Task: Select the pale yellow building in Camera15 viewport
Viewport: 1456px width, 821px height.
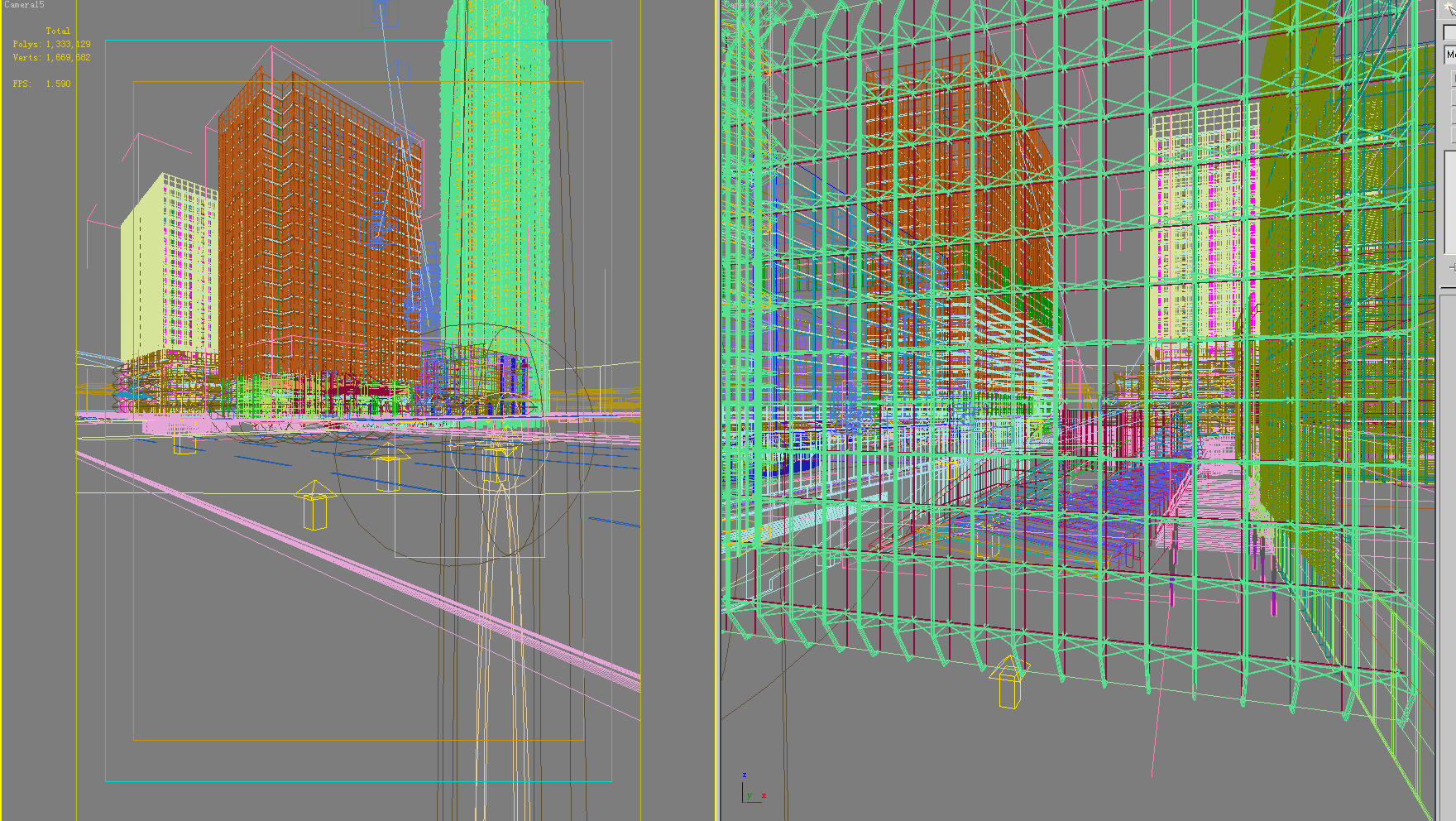Action: [169, 269]
